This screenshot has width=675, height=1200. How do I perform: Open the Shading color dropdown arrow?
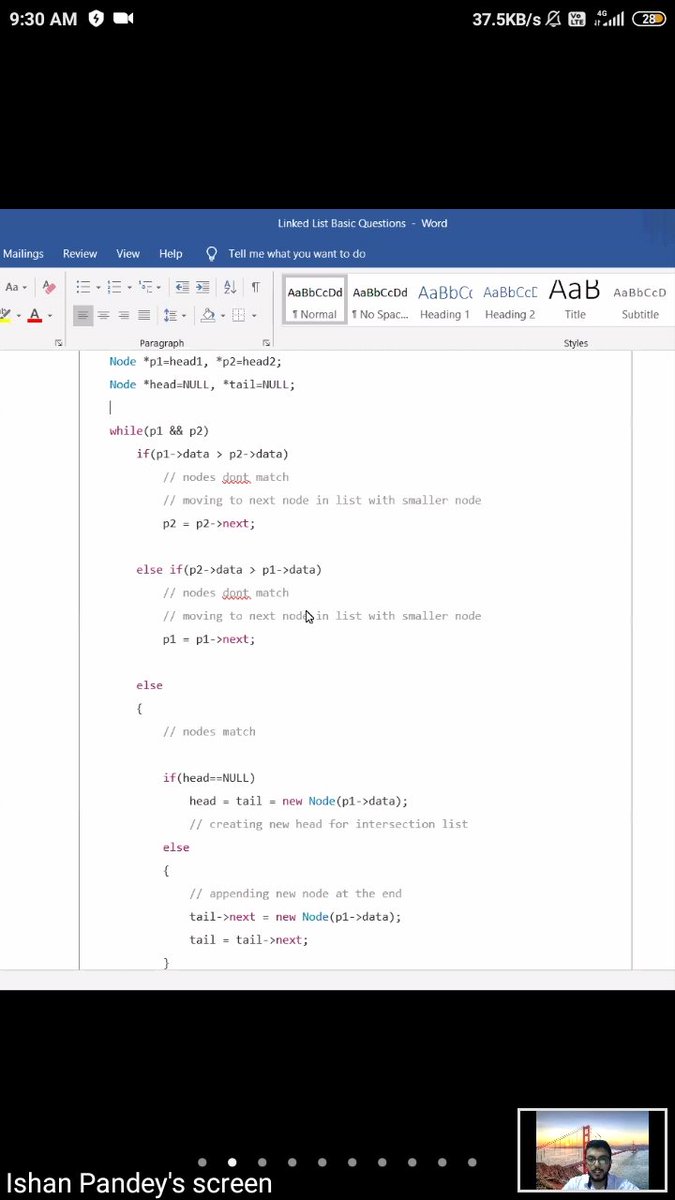[222, 316]
